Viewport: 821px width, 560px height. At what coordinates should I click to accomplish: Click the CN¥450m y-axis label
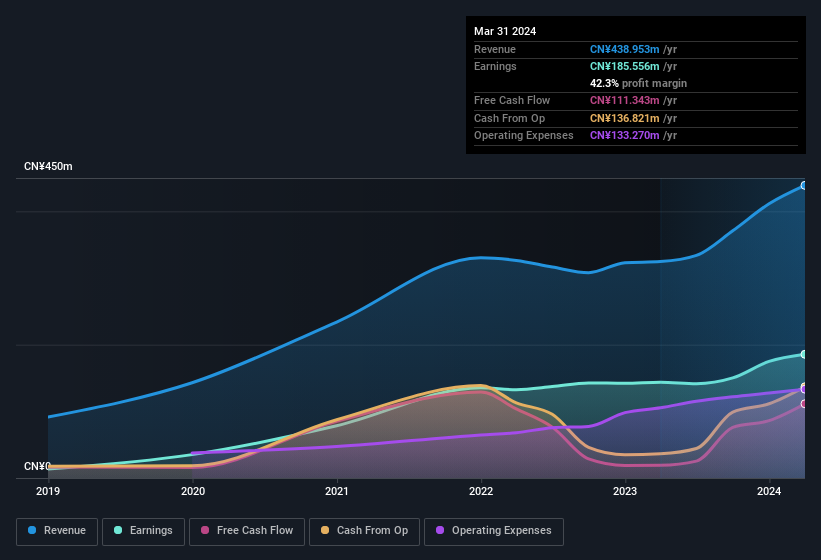pyautogui.click(x=49, y=166)
